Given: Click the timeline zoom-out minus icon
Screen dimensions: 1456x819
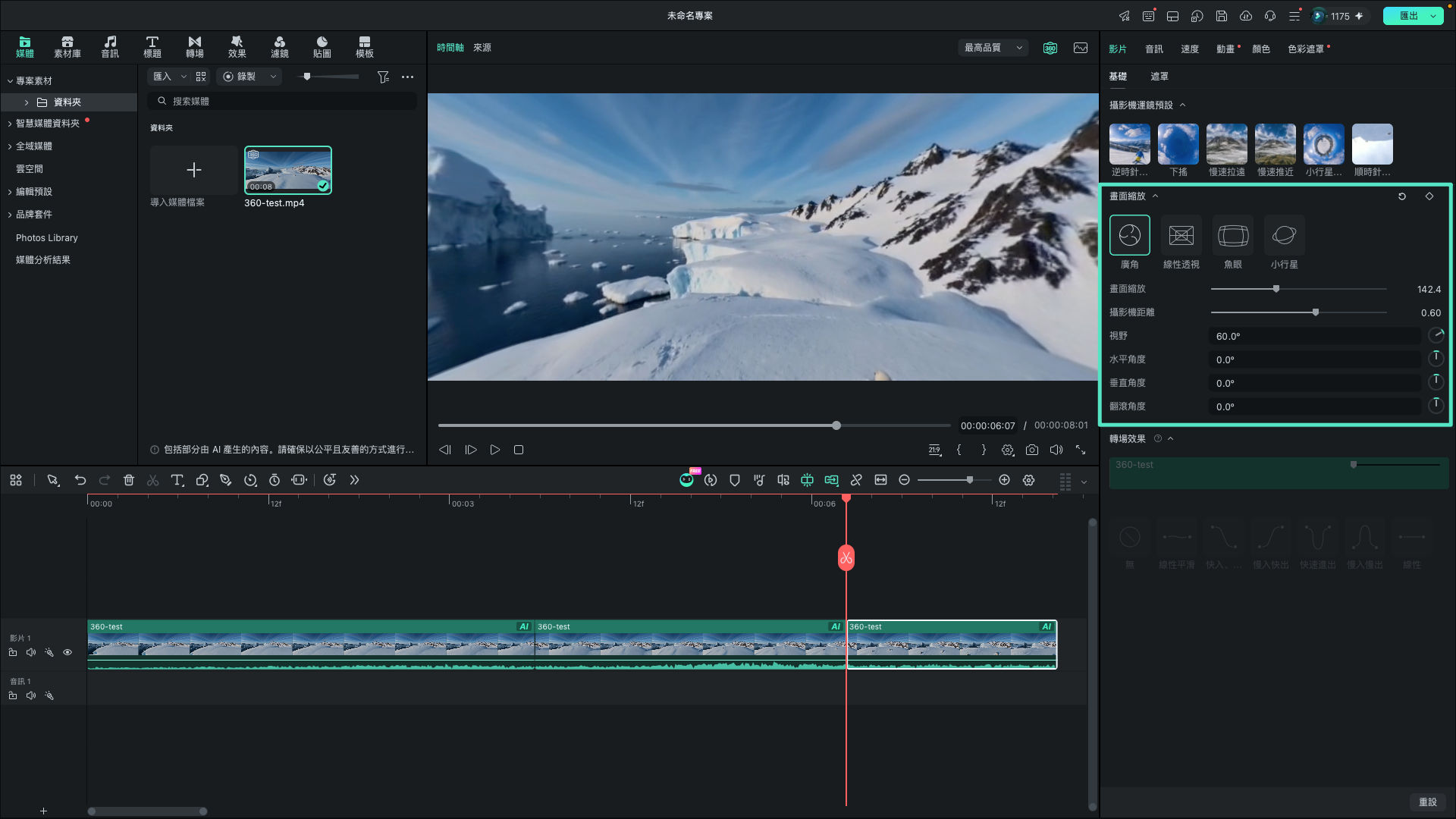Looking at the screenshot, I should (x=904, y=480).
